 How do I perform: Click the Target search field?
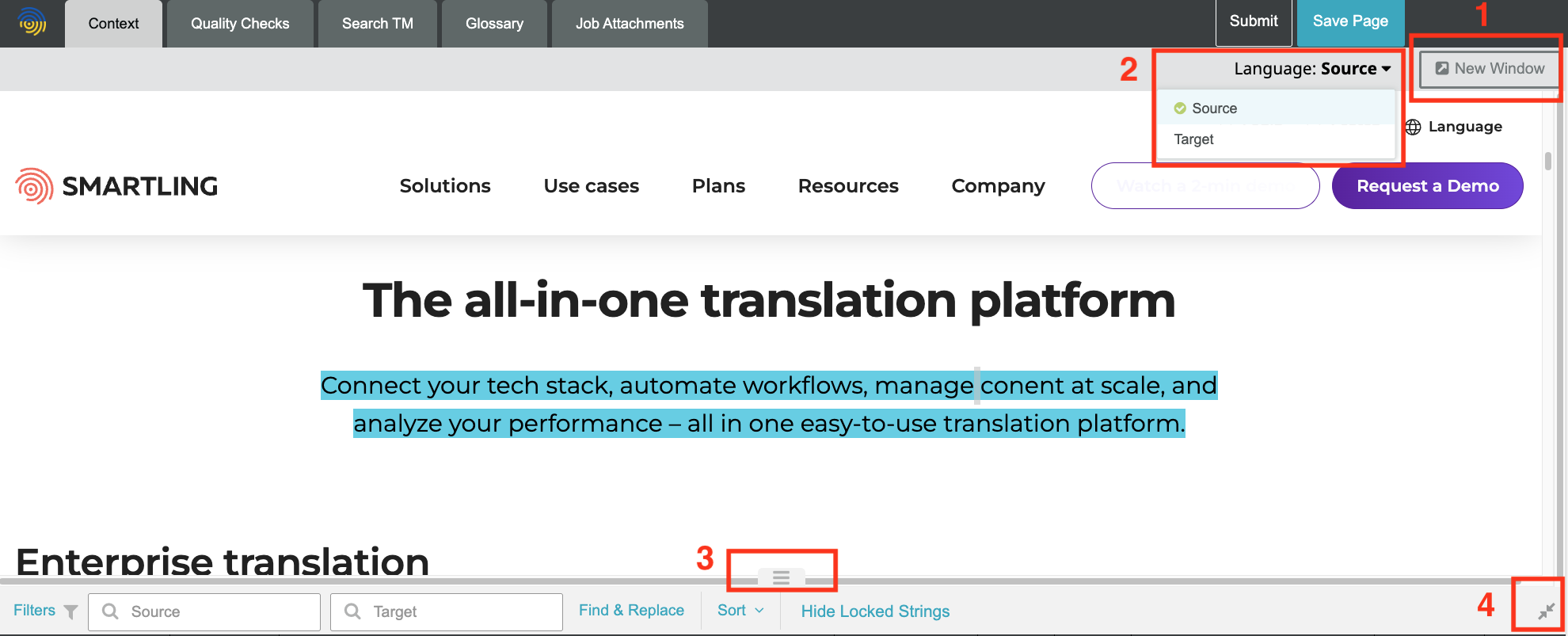click(x=447, y=612)
